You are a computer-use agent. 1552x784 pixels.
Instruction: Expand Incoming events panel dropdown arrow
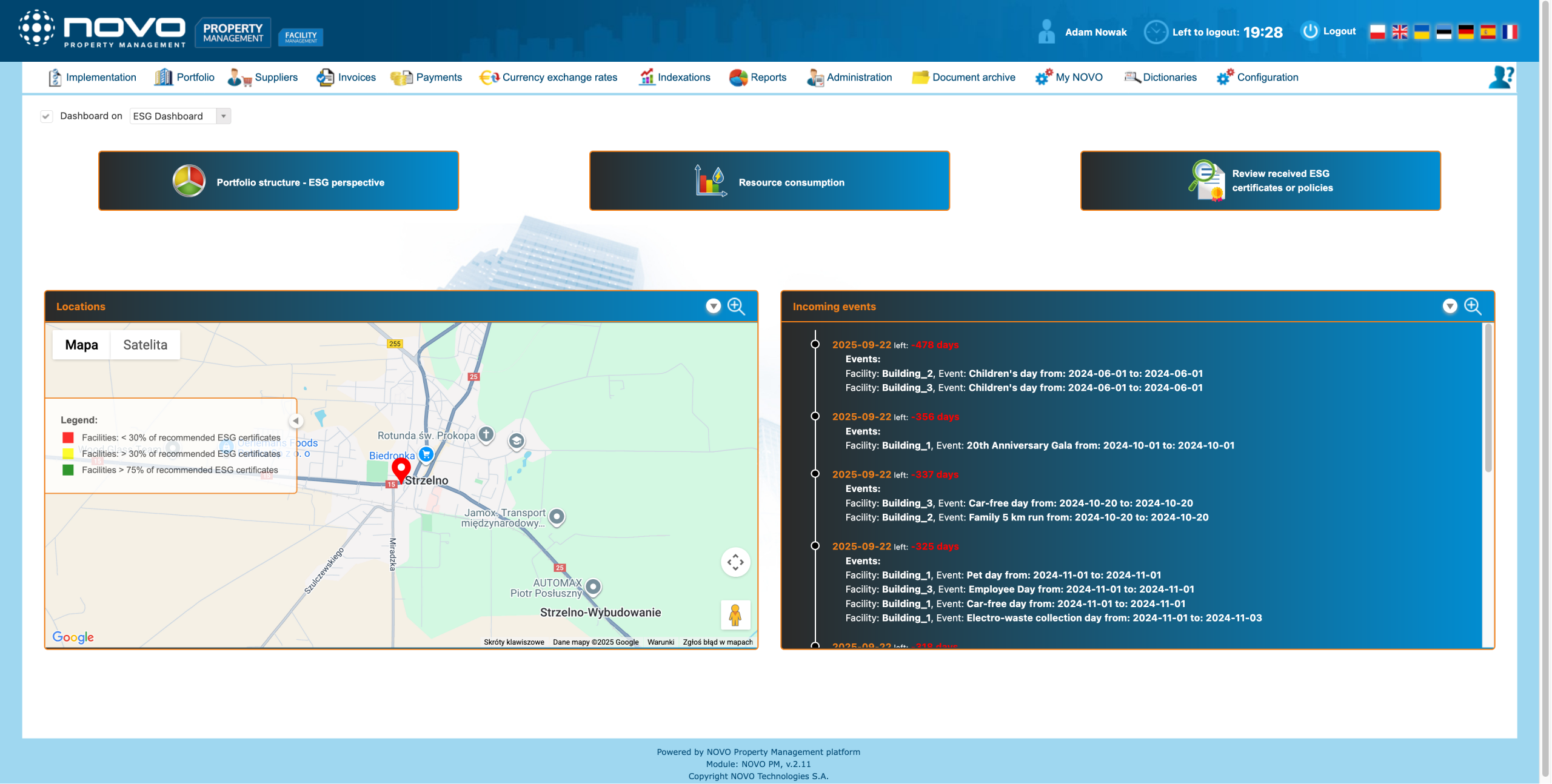pyautogui.click(x=1450, y=306)
